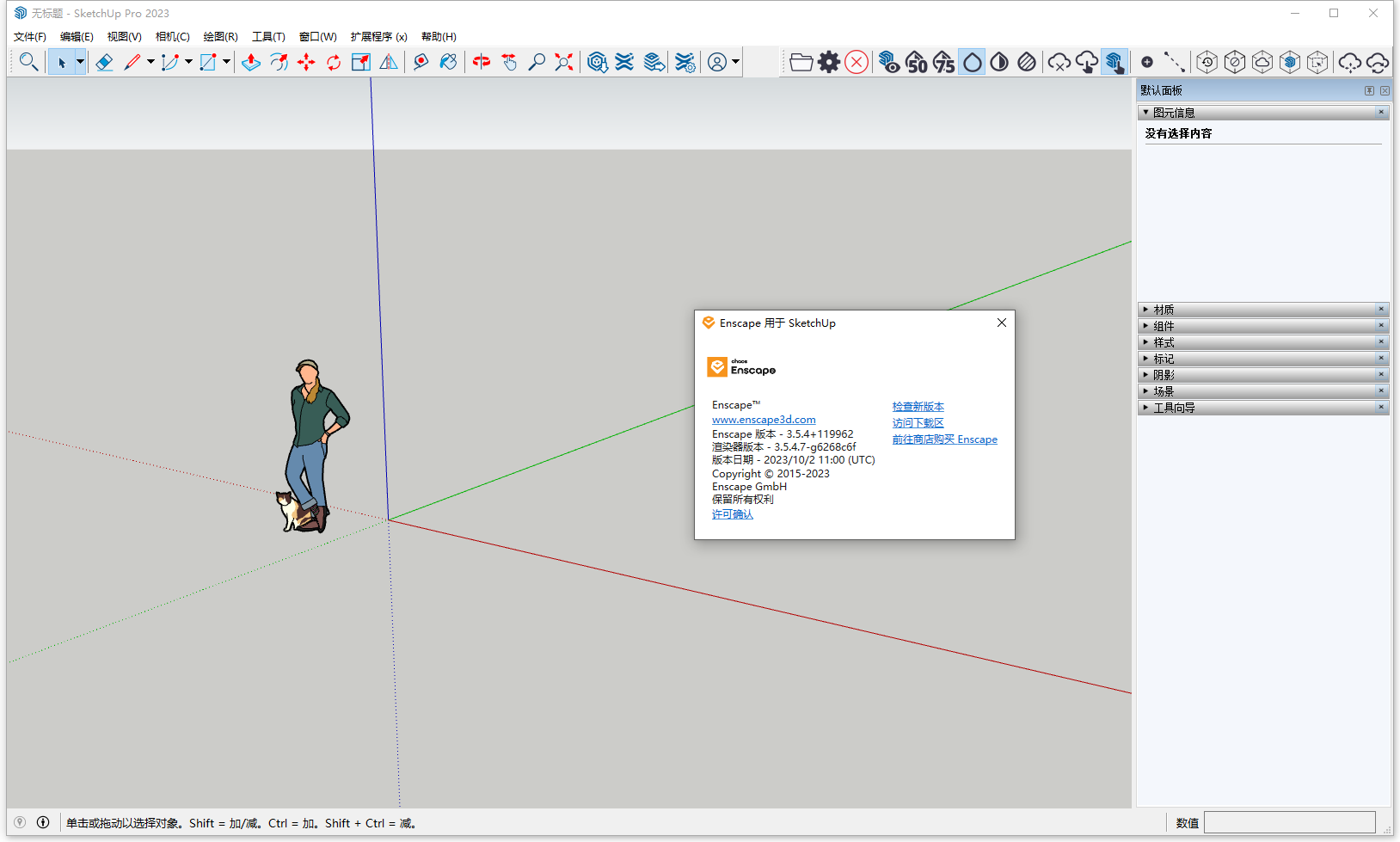Image resolution: width=1400 pixels, height=842 pixels.
Task: Toggle the outlined droplet icon
Action: click(x=972, y=62)
